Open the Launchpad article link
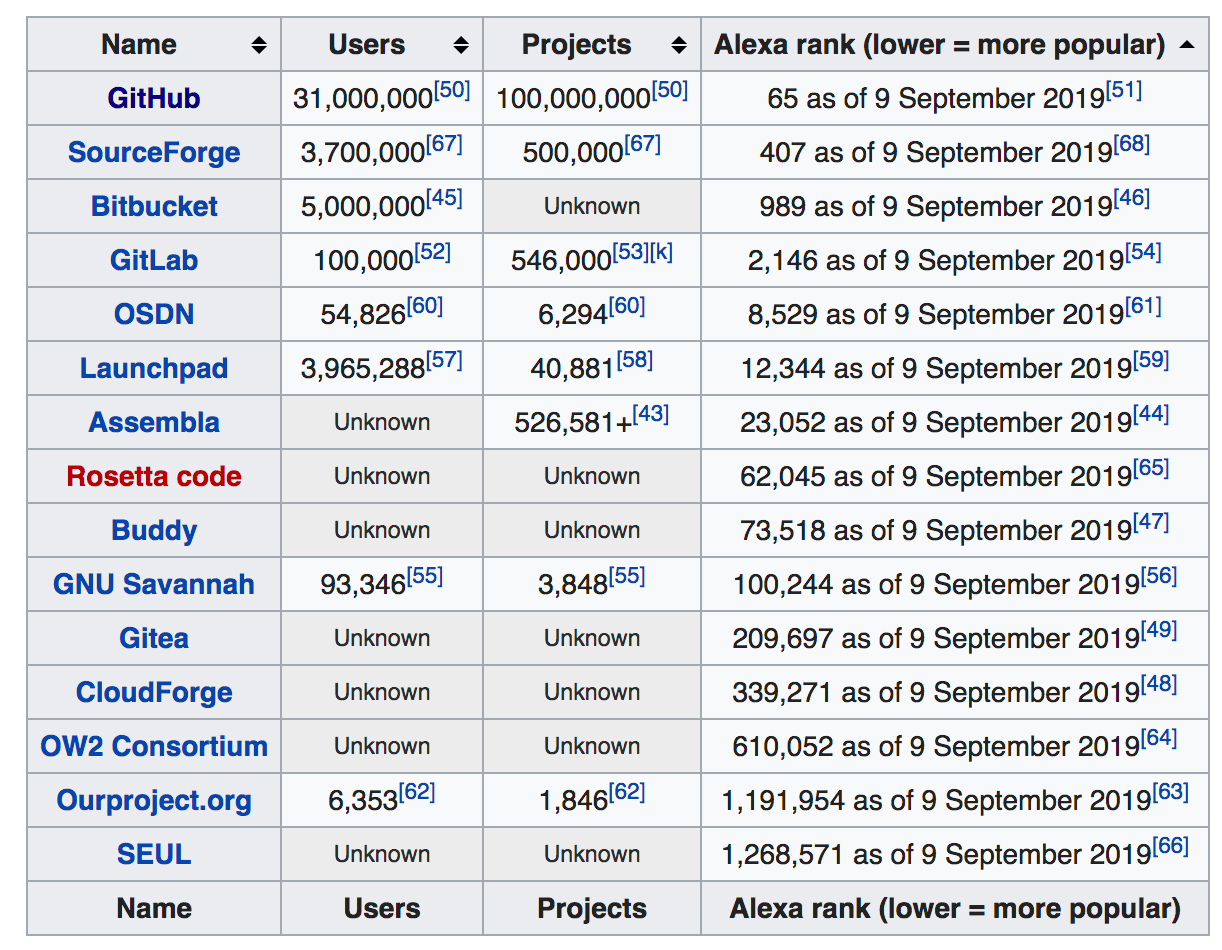 coord(154,368)
